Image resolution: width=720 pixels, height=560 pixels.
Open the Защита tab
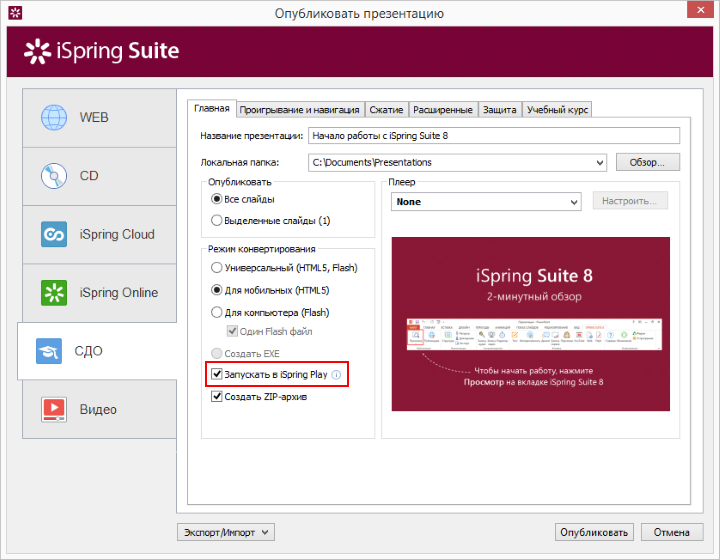pos(500,110)
